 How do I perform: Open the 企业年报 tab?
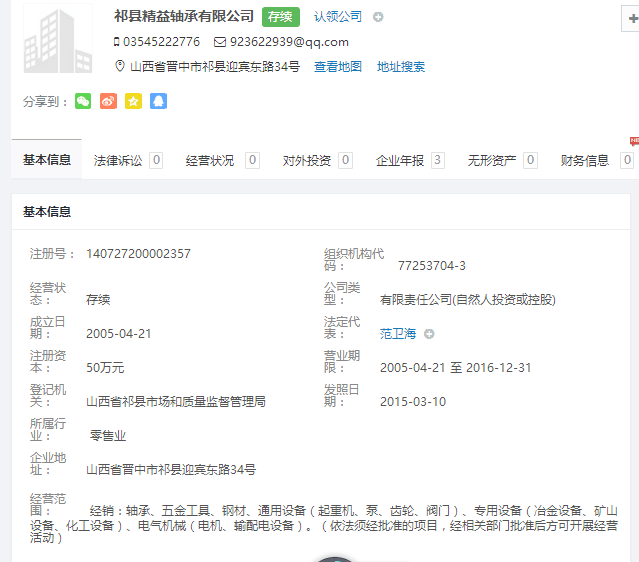[x=400, y=160]
